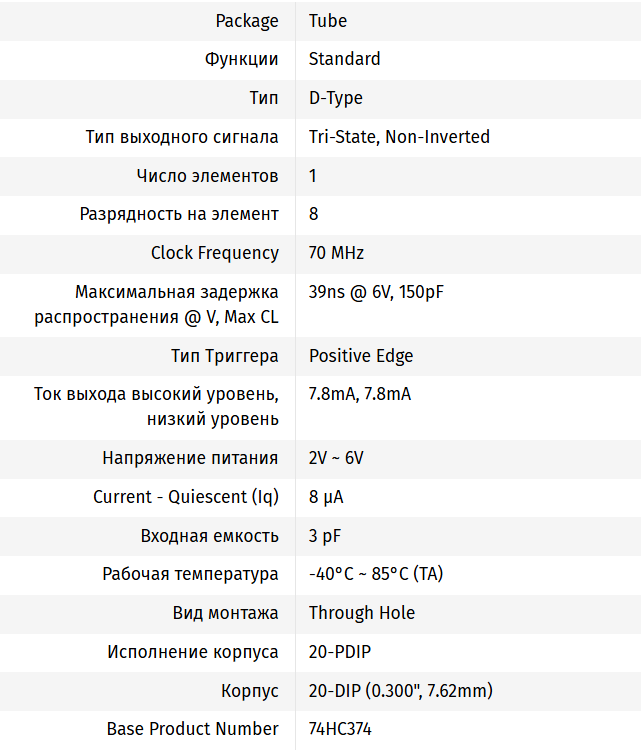This screenshot has height=752, width=641.
Task: Select the Разрядность на элемент label
Action: [x=179, y=214]
